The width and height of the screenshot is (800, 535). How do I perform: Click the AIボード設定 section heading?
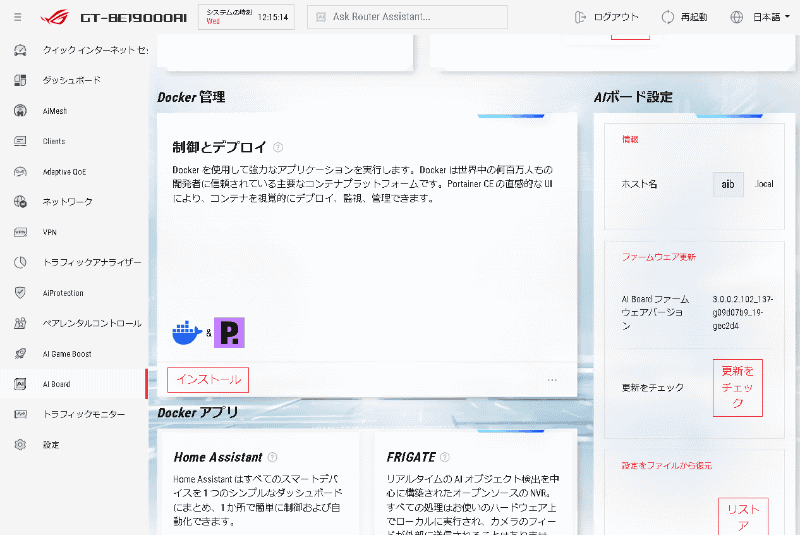click(633, 97)
